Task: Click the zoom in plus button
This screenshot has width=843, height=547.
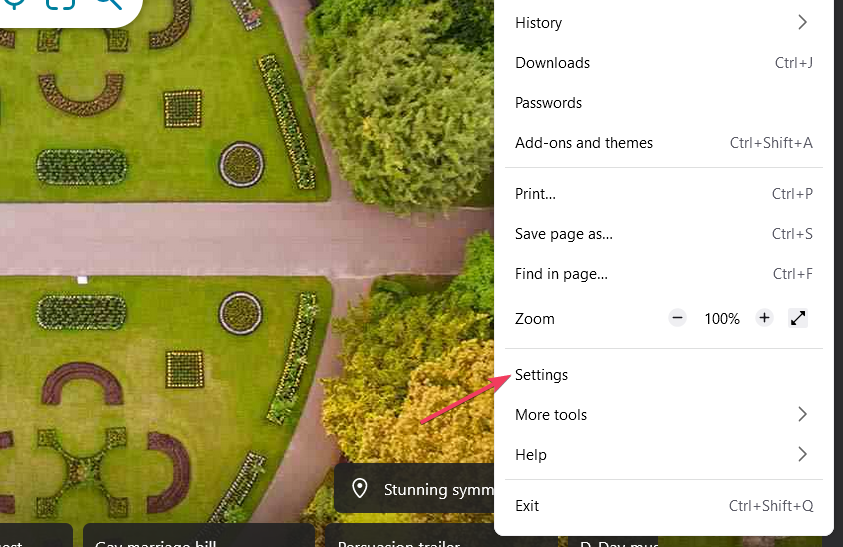Action: 764,318
